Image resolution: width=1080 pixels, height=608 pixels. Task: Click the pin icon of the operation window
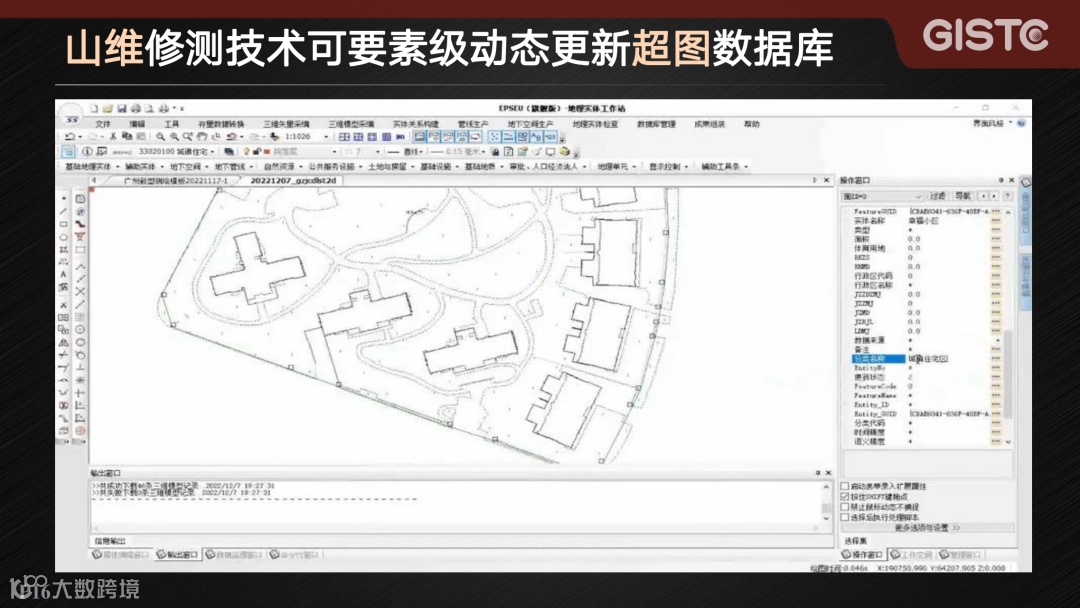(1001, 180)
